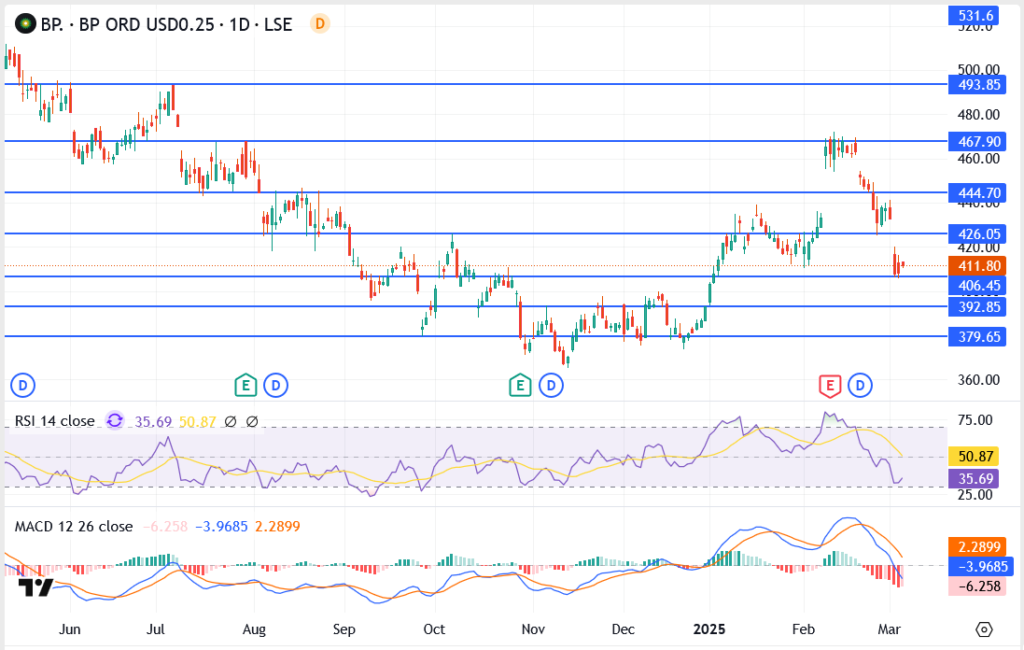Open chart settings gear in the bottom-right corner
This screenshot has height=650, width=1024.
984,629
